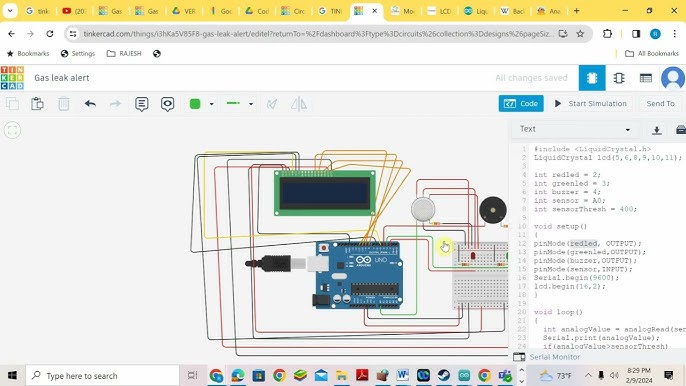Click the Send To button
The image size is (686, 386).
click(660, 104)
